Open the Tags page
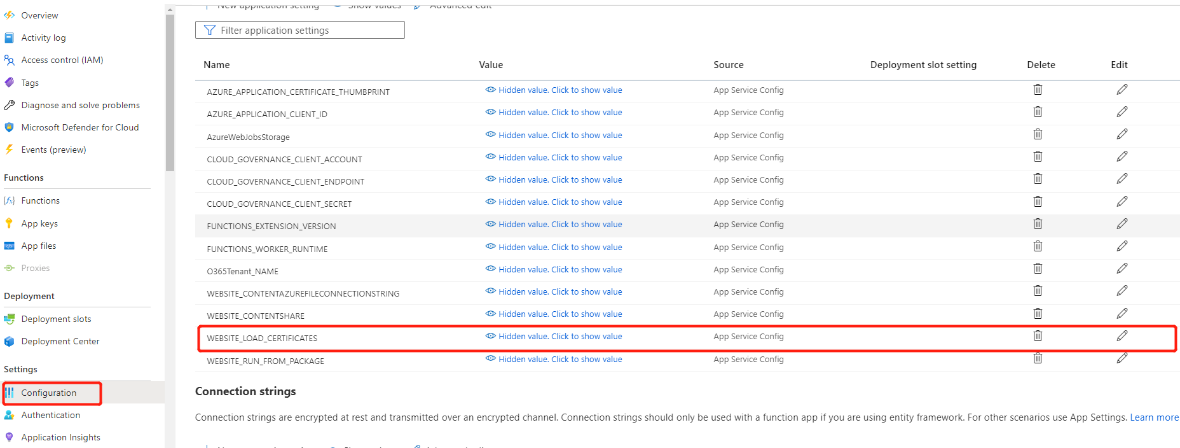The height and width of the screenshot is (448, 1180). (x=30, y=83)
